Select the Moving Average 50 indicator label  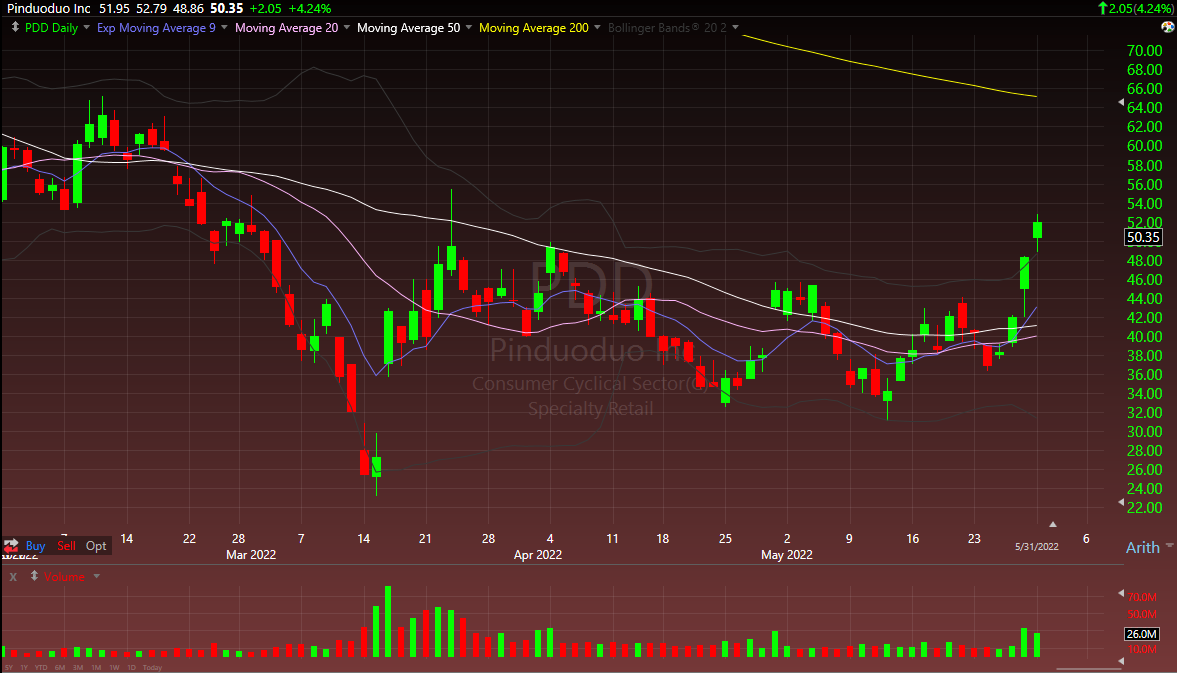click(408, 28)
